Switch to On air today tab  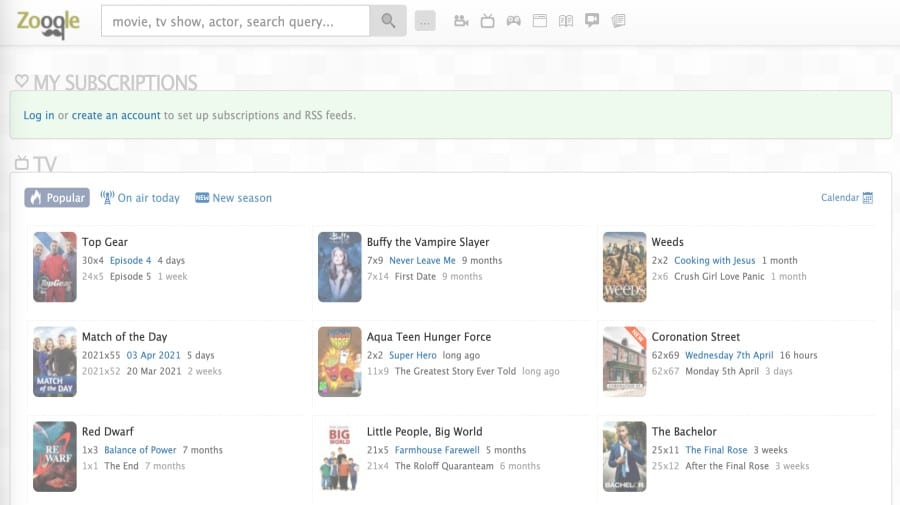point(140,197)
